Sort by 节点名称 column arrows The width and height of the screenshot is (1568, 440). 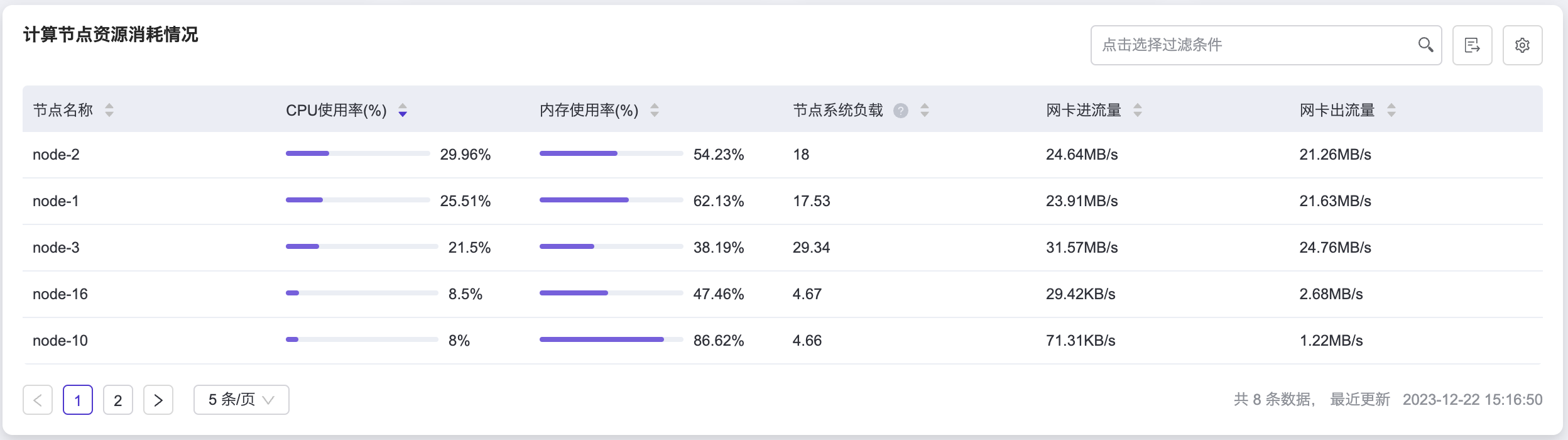[109, 111]
